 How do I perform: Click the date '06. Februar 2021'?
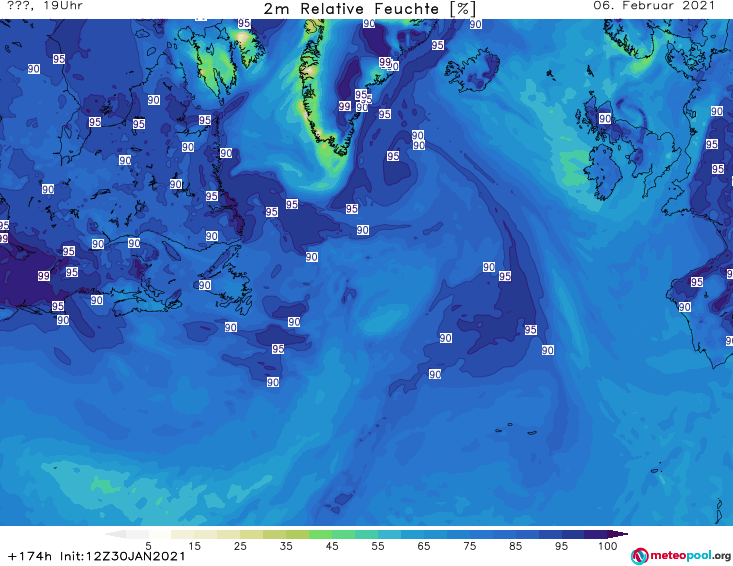click(x=654, y=6)
